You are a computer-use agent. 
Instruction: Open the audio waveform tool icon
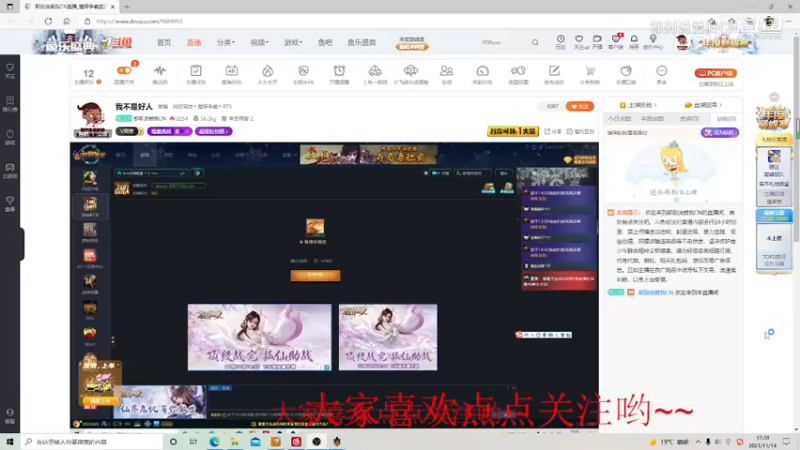(160, 70)
